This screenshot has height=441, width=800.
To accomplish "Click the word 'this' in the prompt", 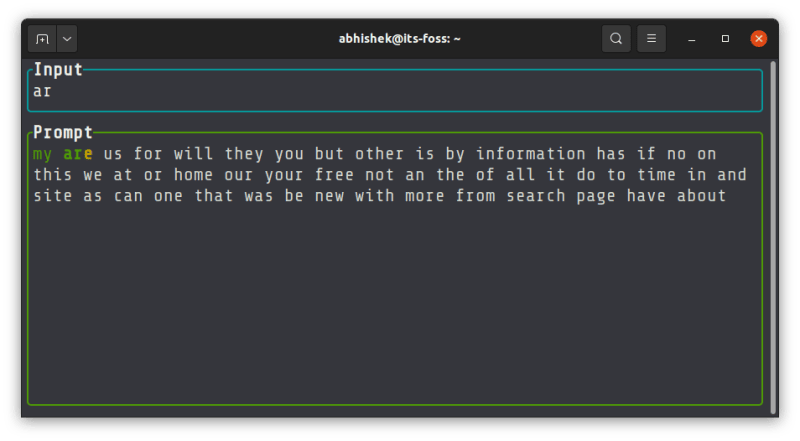I will point(53,175).
